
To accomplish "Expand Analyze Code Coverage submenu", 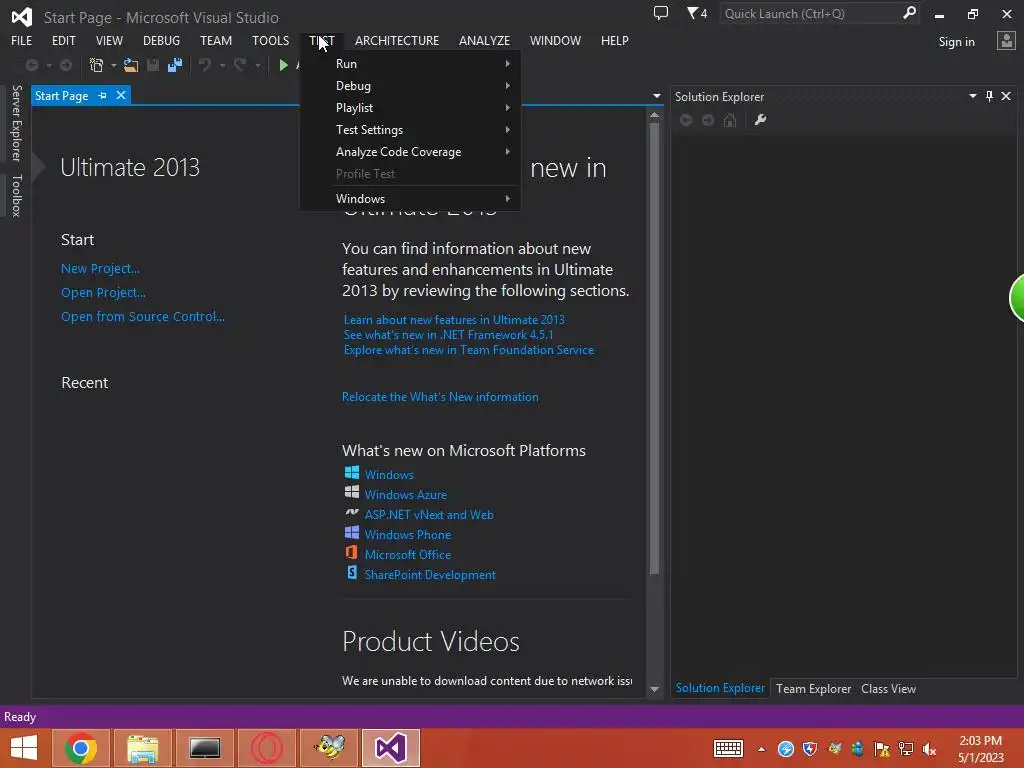I will (410, 152).
